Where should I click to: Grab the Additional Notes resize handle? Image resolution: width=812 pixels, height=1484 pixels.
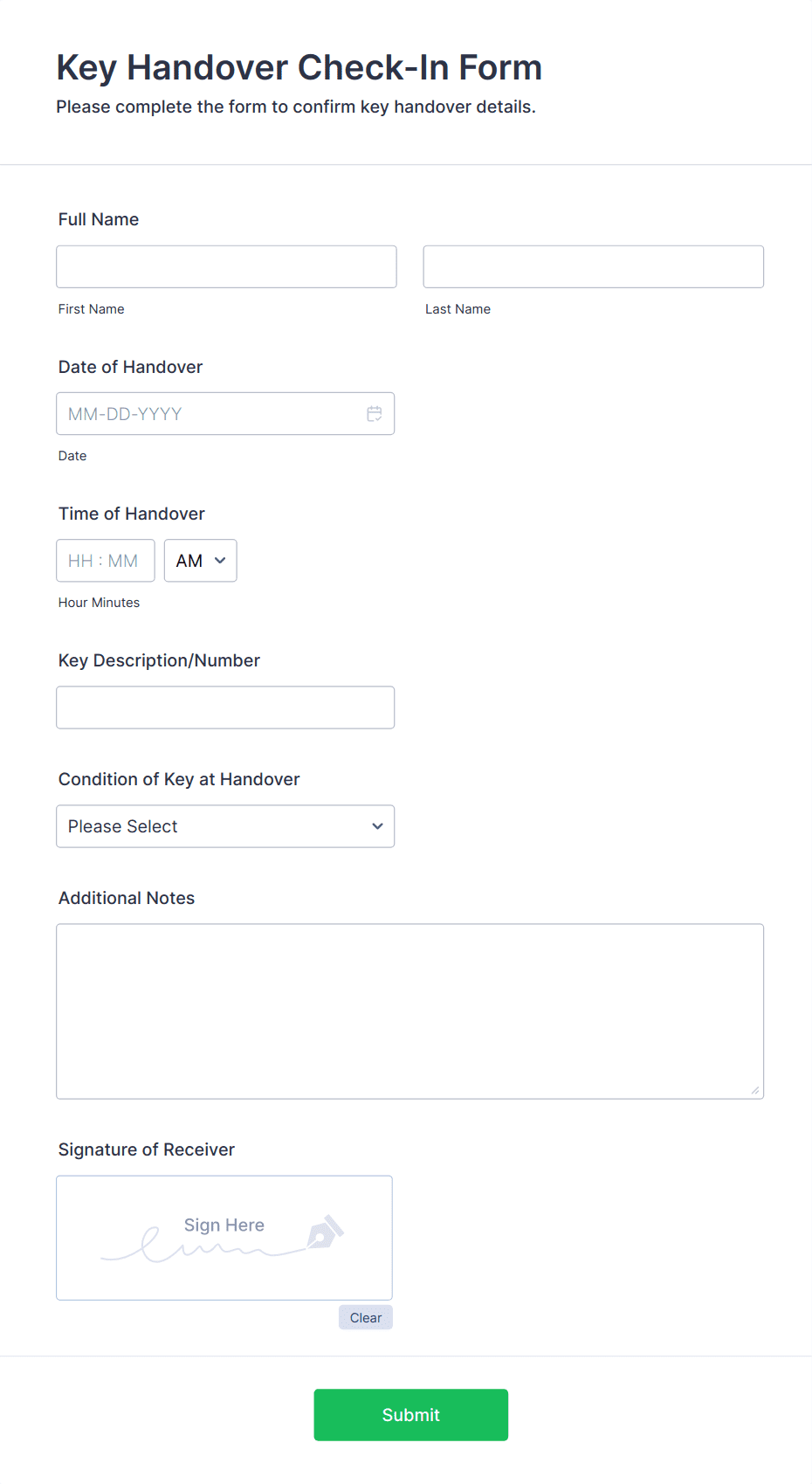tap(755, 1090)
